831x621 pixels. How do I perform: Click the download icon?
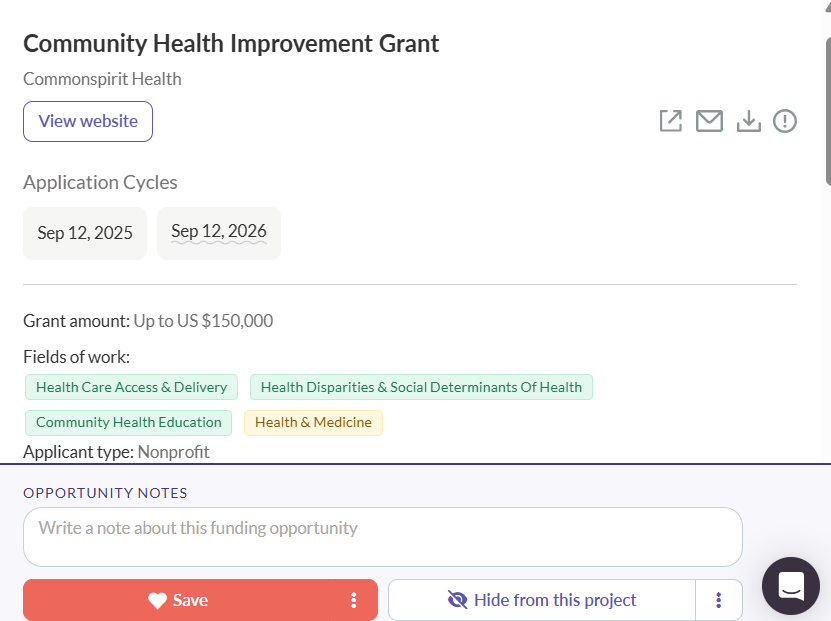pyautogui.click(x=748, y=121)
